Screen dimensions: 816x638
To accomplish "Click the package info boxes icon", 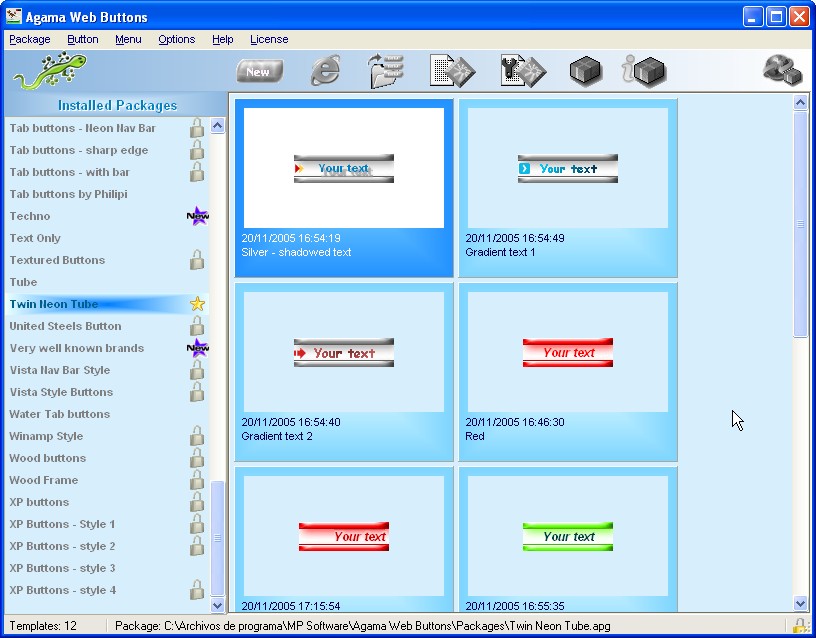I will (644, 71).
